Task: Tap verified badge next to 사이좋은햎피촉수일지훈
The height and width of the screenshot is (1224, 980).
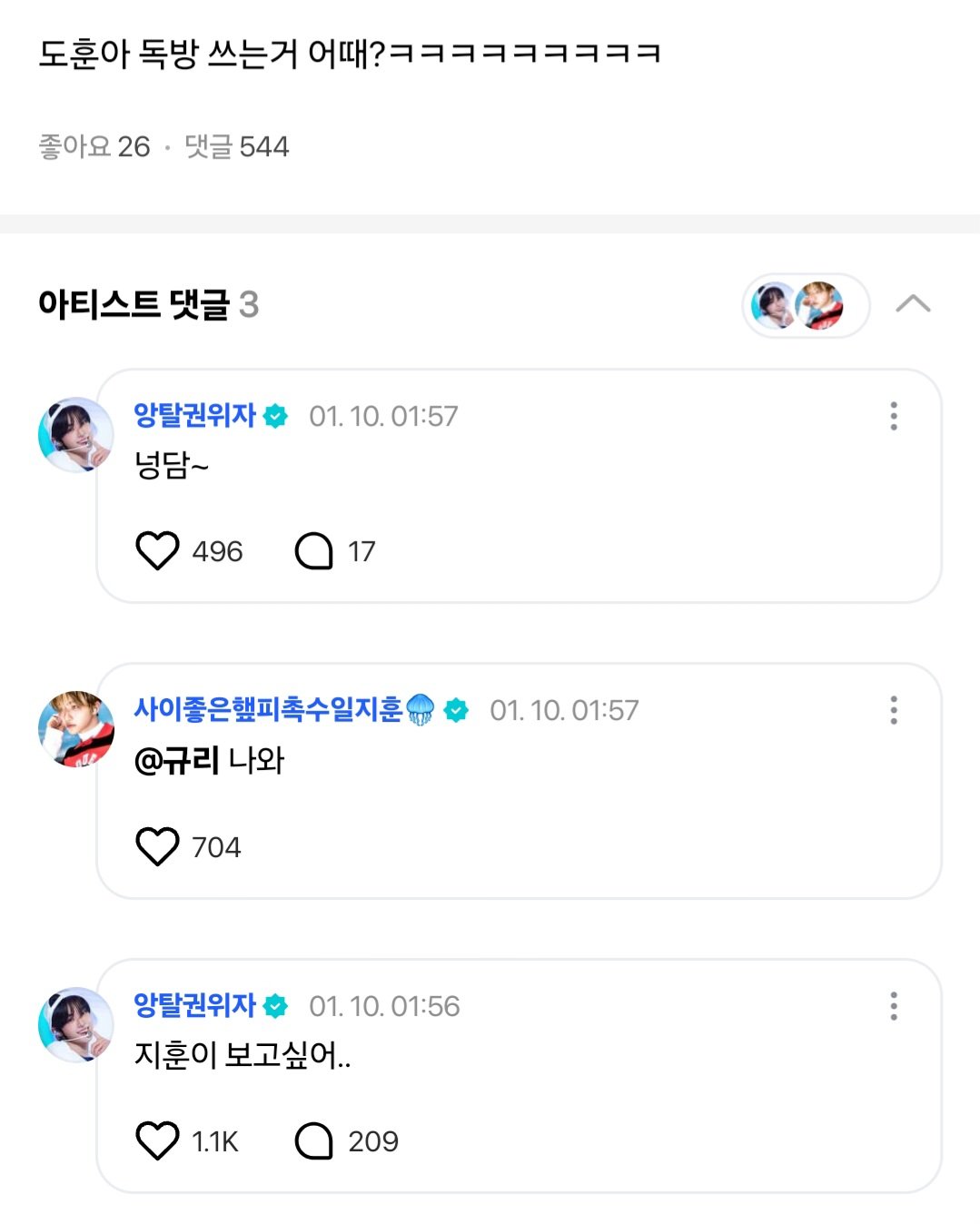Action: (456, 710)
